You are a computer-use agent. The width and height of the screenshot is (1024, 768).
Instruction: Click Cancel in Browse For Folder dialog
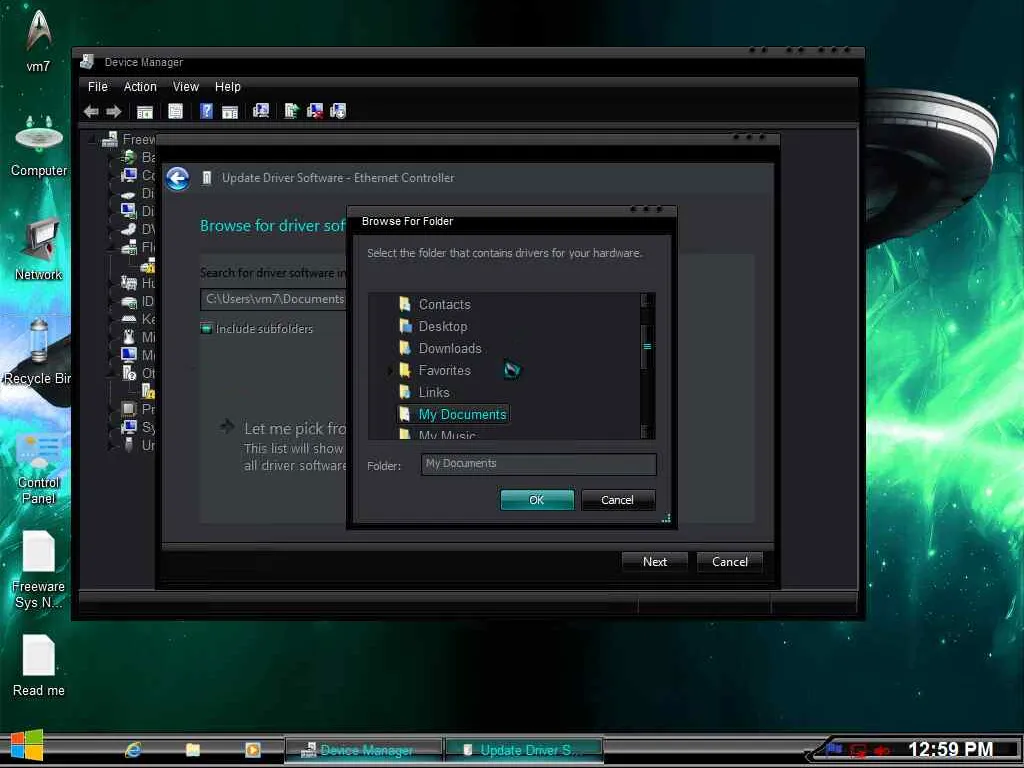617,500
